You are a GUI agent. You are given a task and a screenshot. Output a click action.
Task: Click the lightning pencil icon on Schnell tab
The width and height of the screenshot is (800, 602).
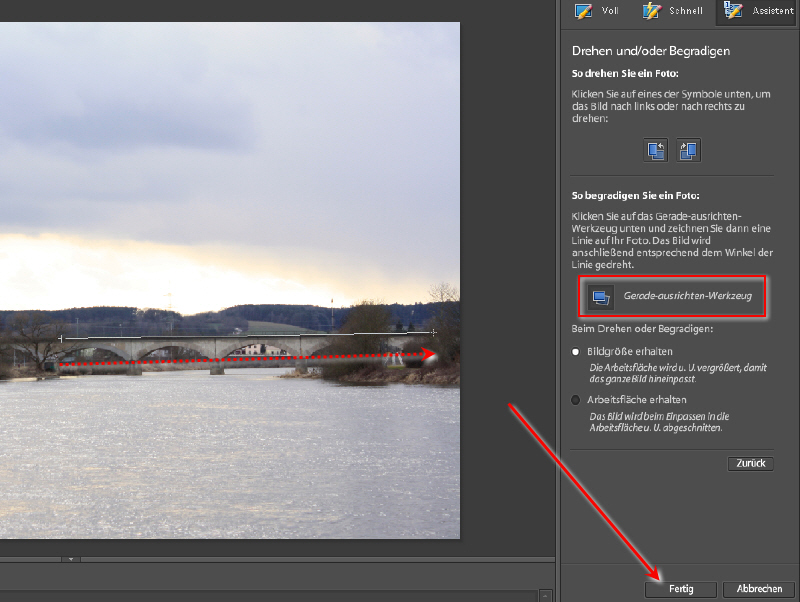(653, 12)
